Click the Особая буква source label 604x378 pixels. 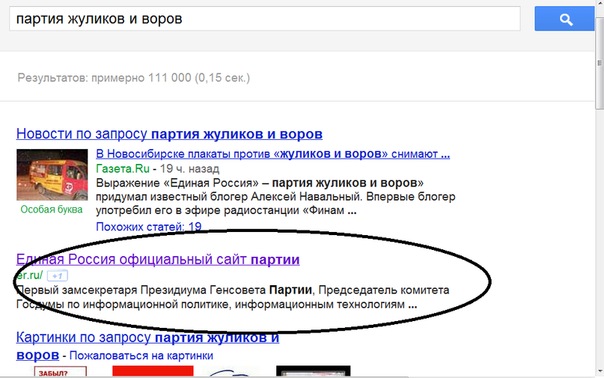click(x=52, y=209)
